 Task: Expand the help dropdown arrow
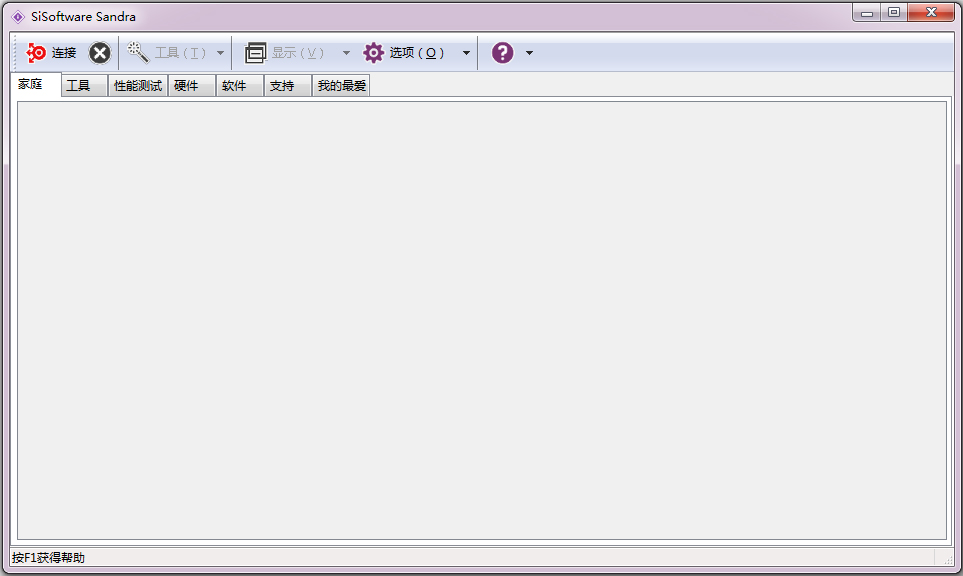[x=529, y=53]
